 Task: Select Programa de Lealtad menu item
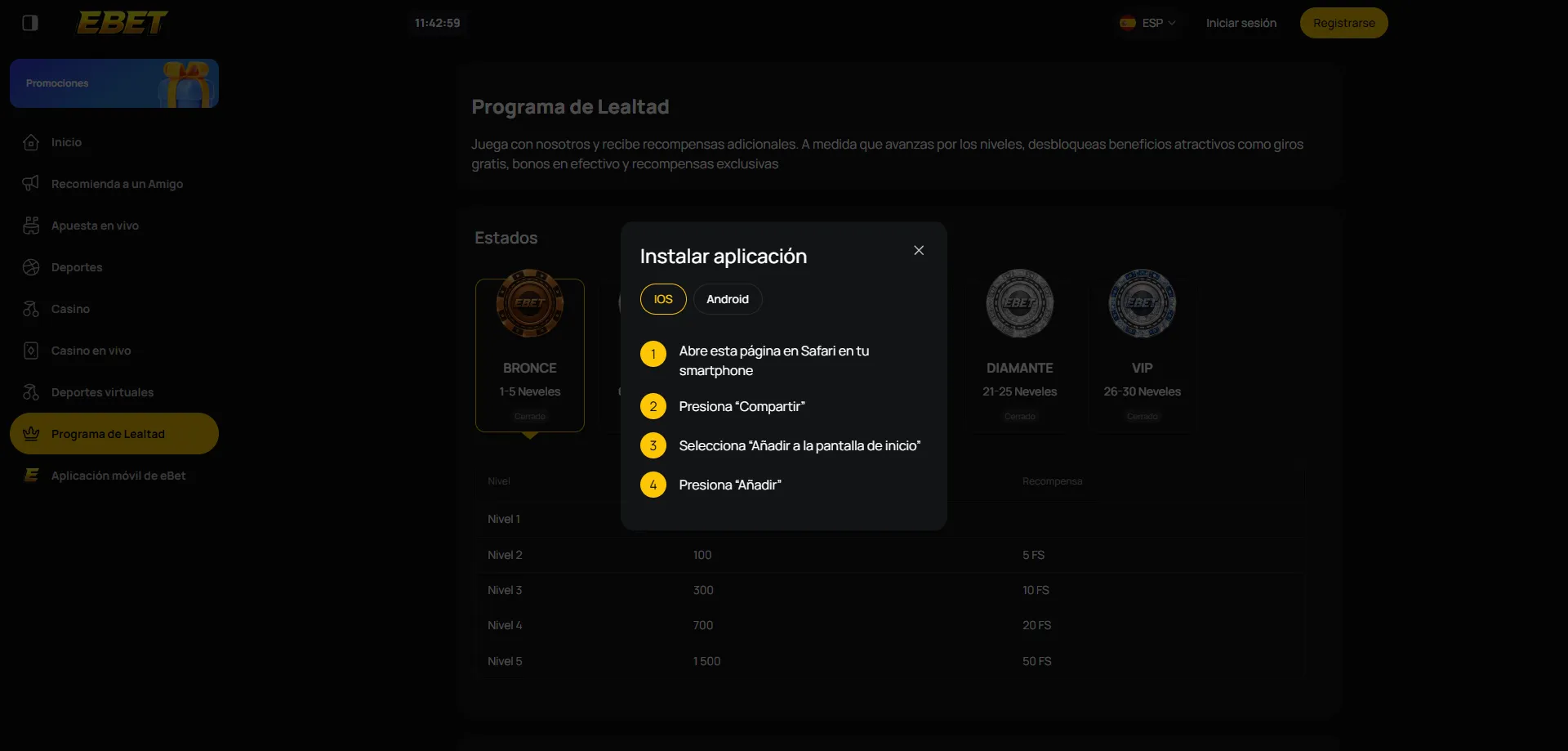point(114,434)
